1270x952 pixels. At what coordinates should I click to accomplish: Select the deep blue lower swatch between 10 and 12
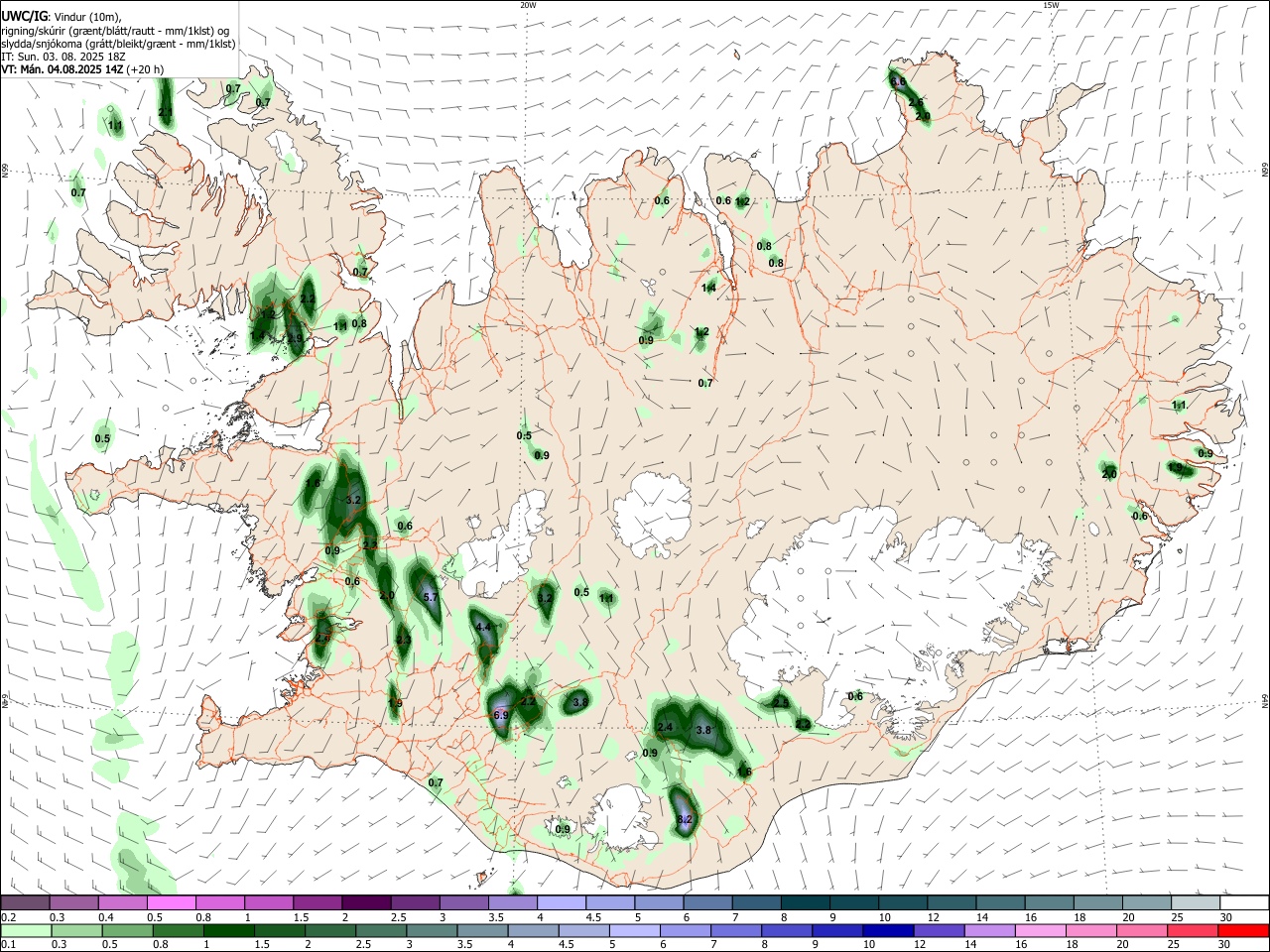pos(888,931)
